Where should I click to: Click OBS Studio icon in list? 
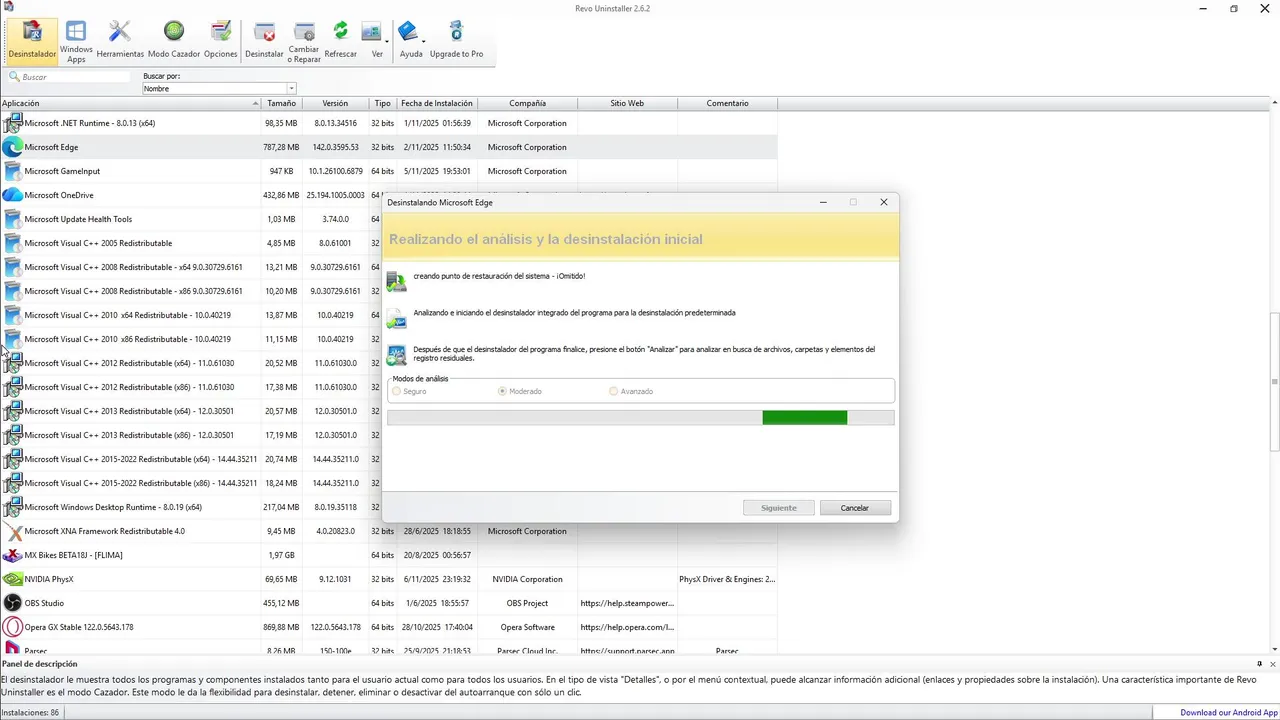(12, 603)
